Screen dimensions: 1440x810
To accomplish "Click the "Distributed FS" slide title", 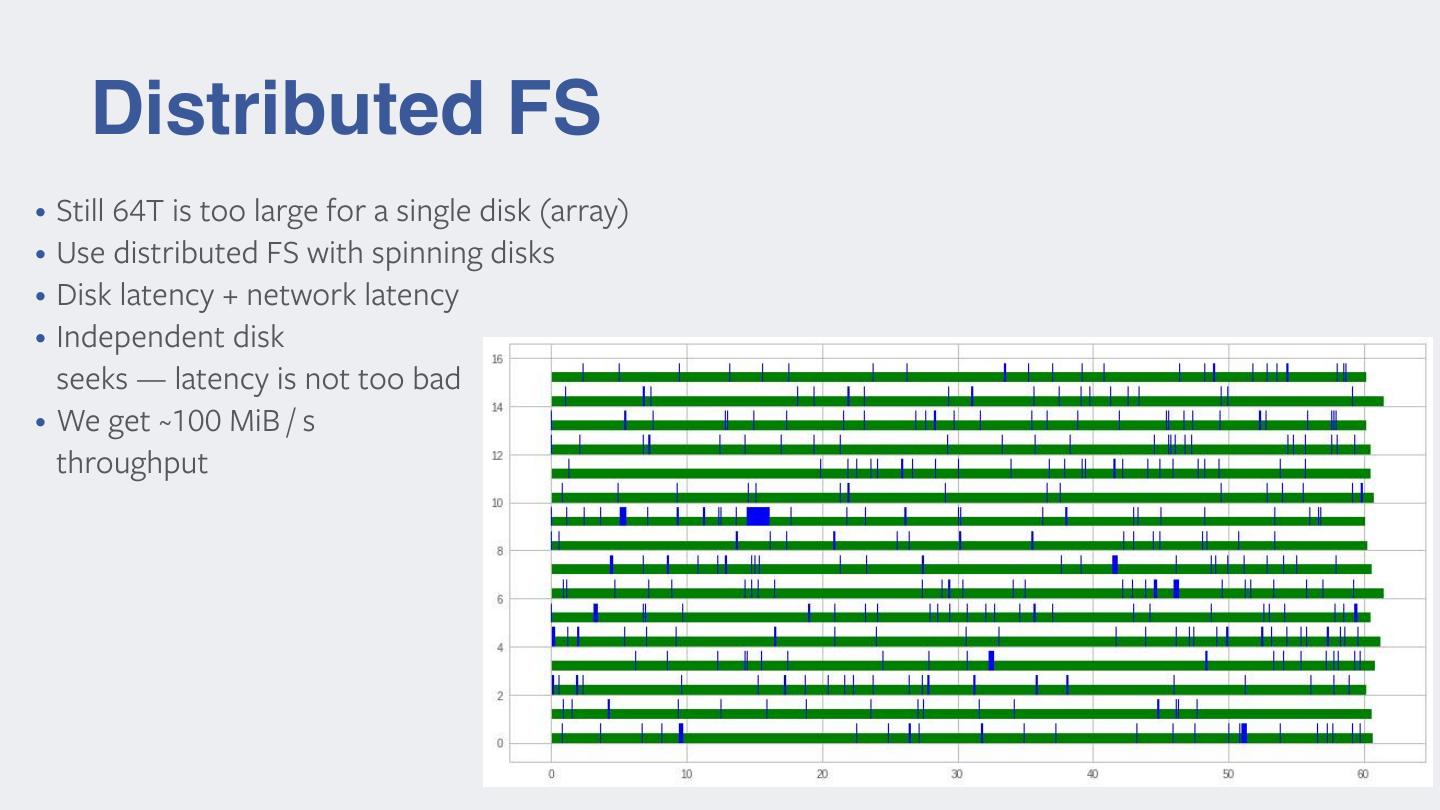I will click(x=346, y=108).
